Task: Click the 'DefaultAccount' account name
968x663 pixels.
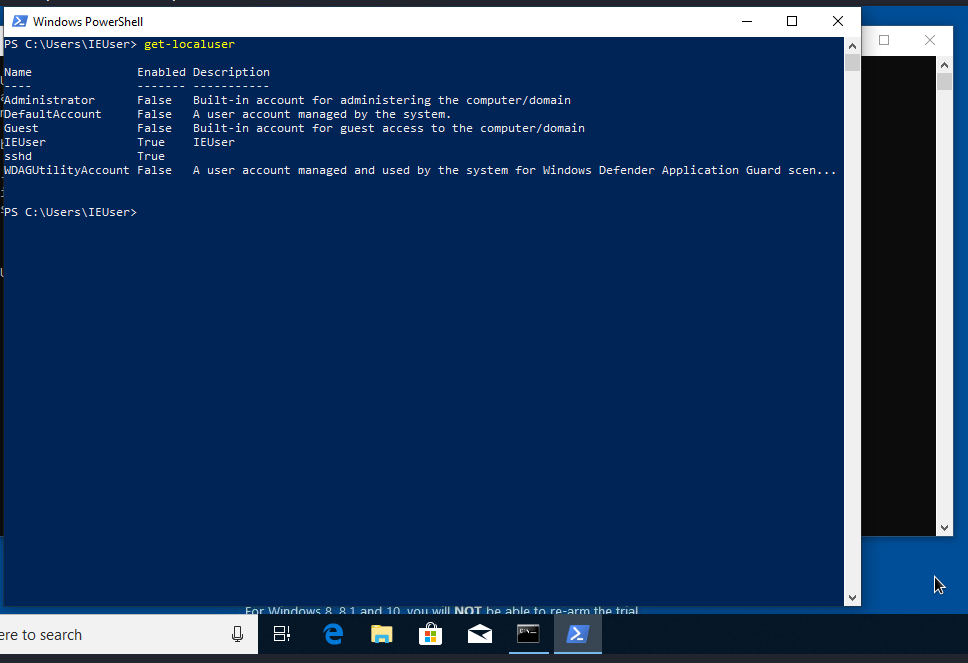Action: (x=52, y=114)
